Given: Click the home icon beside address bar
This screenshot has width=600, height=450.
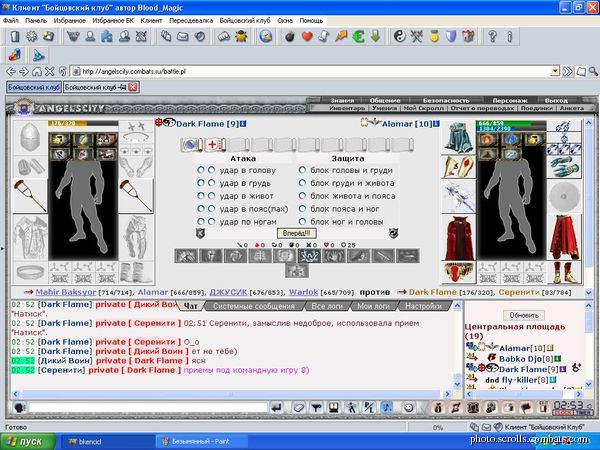Looking at the screenshot, I should [x=37, y=71].
